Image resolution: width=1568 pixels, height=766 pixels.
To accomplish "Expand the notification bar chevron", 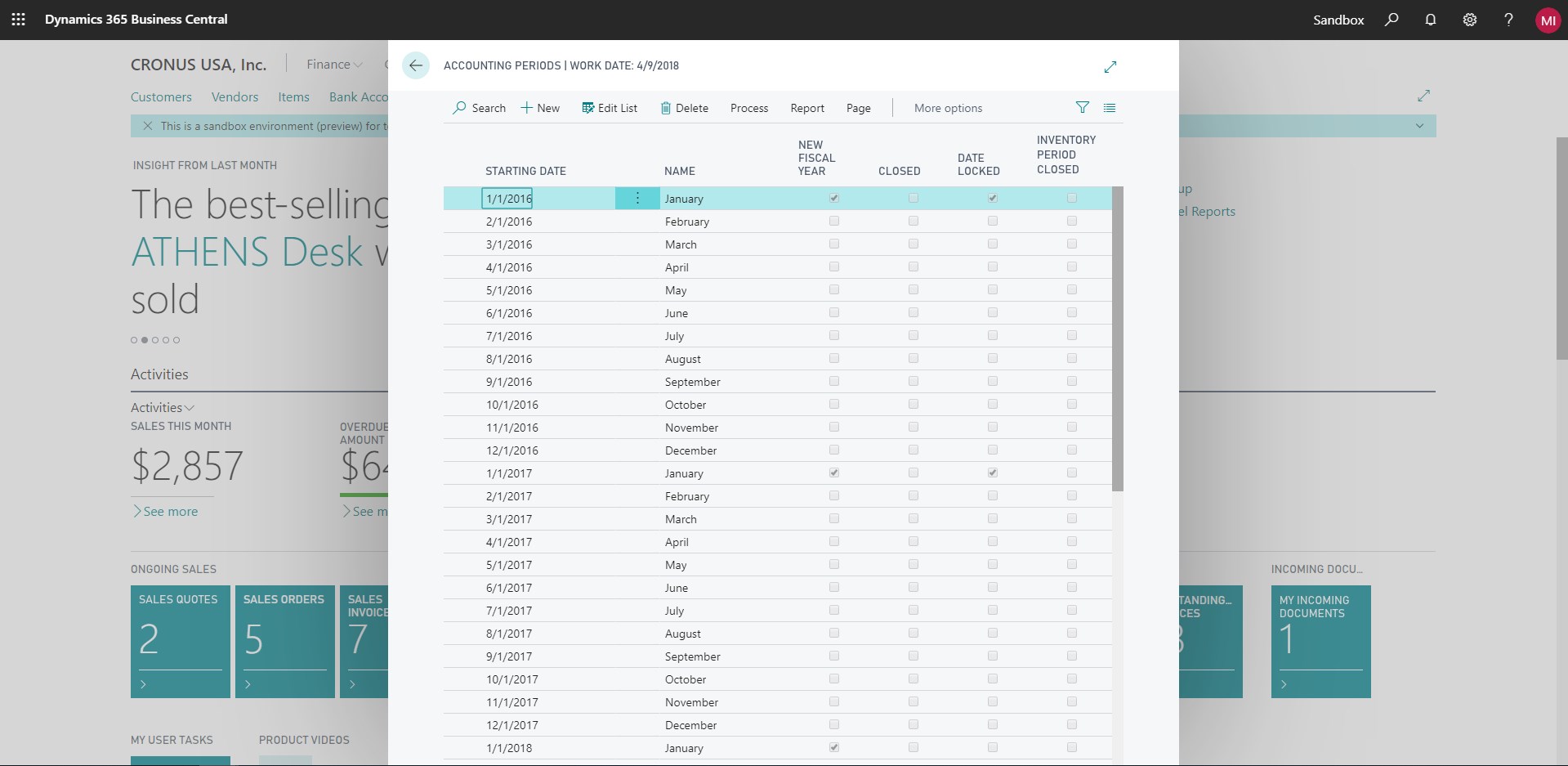I will coord(1420,126).
